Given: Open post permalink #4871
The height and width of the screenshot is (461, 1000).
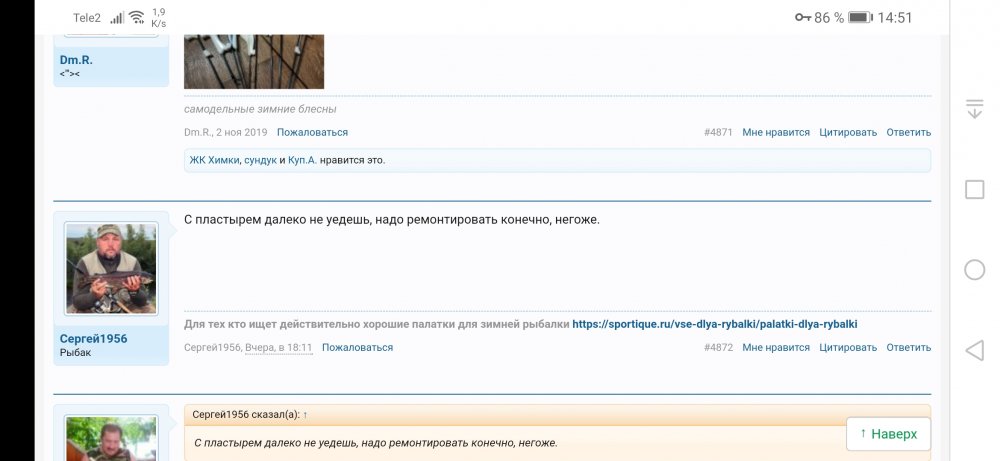Looking at the screenshot, I should click(717, 132).
